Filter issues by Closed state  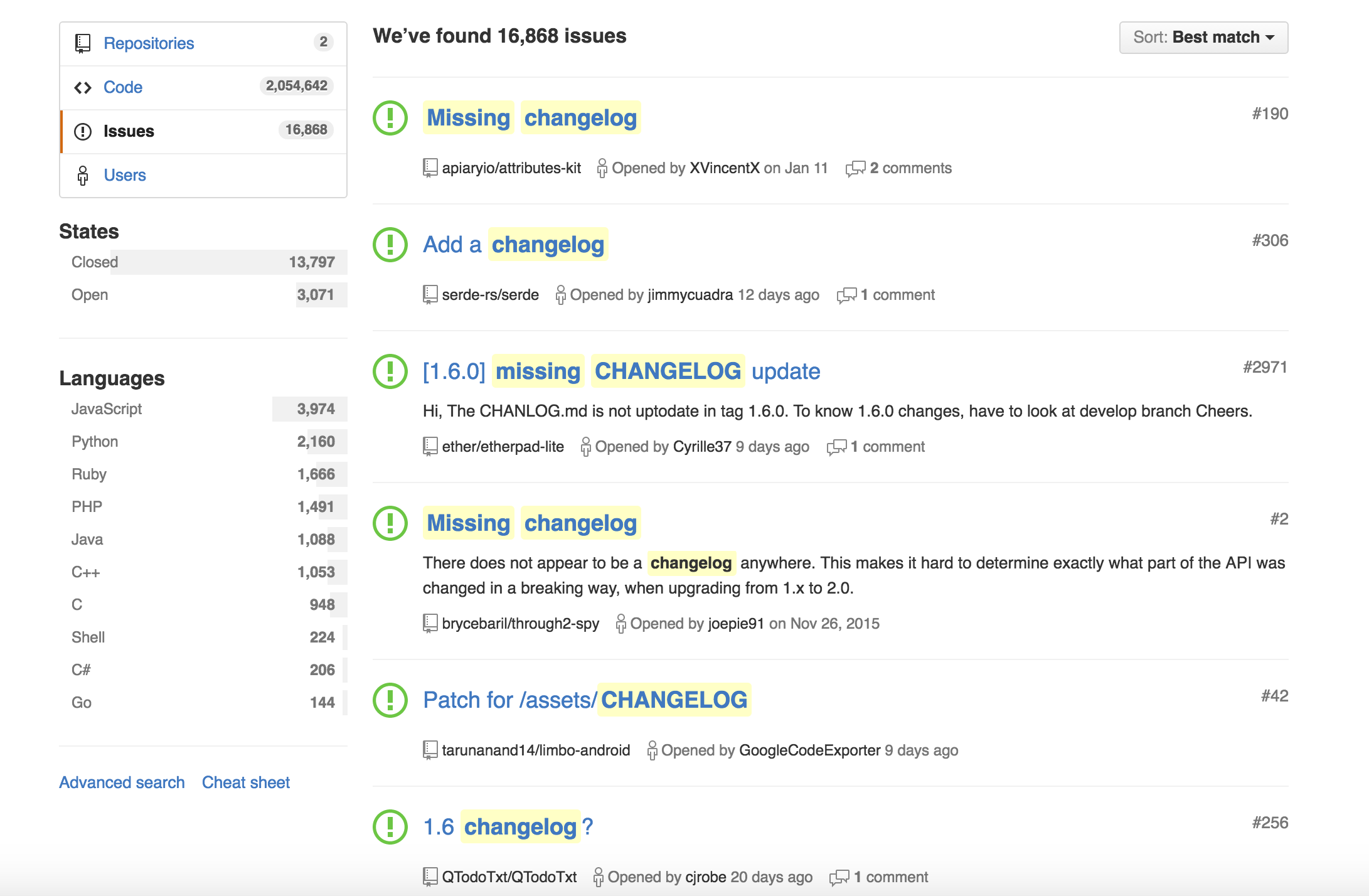tap(203, 262)
